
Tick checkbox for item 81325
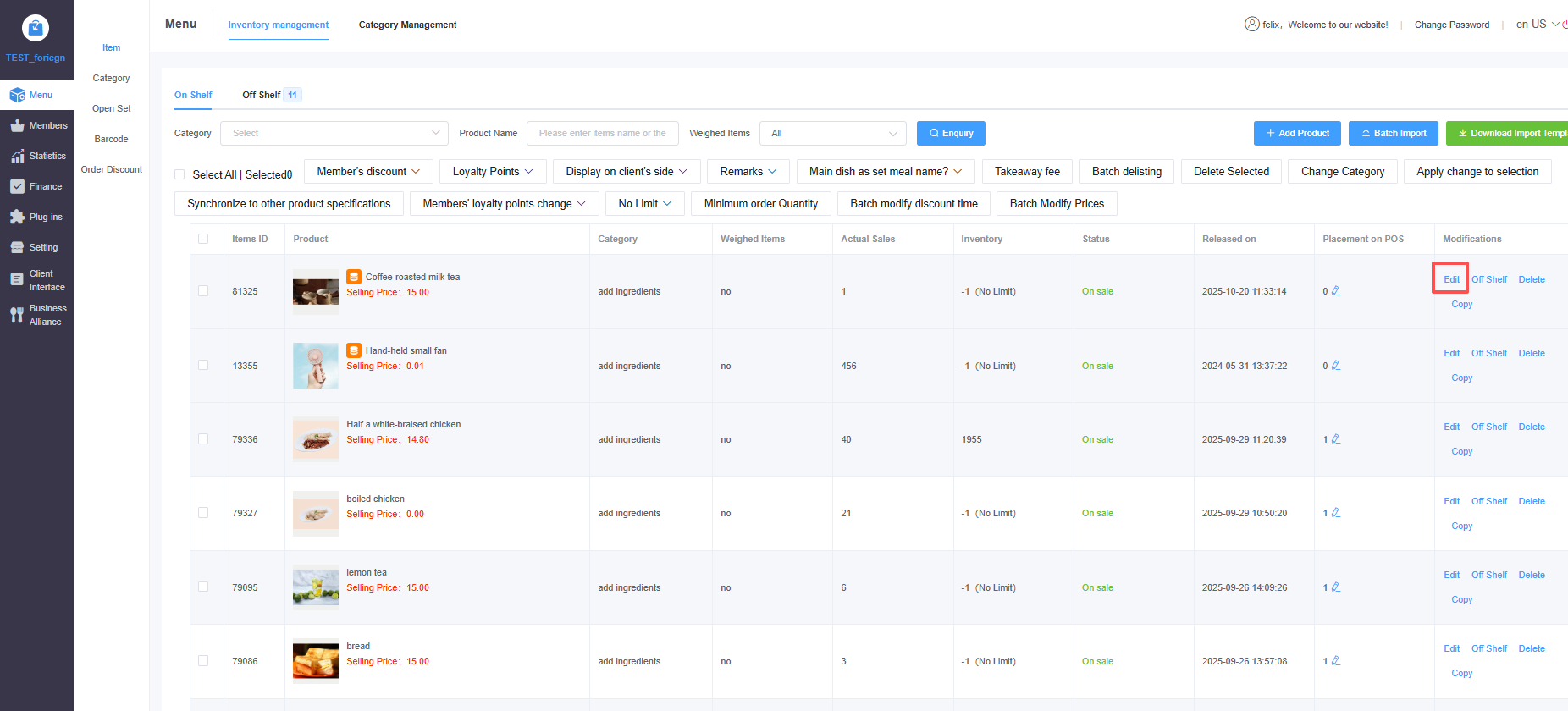pos(203,291)
